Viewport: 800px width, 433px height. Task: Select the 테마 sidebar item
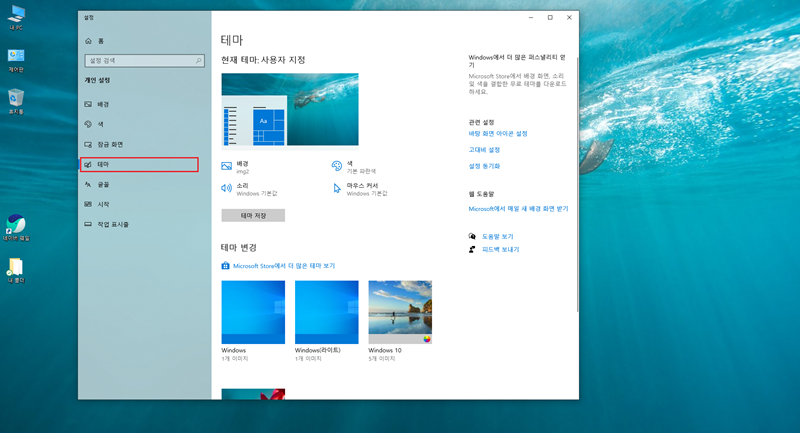(x=139, y=164)
